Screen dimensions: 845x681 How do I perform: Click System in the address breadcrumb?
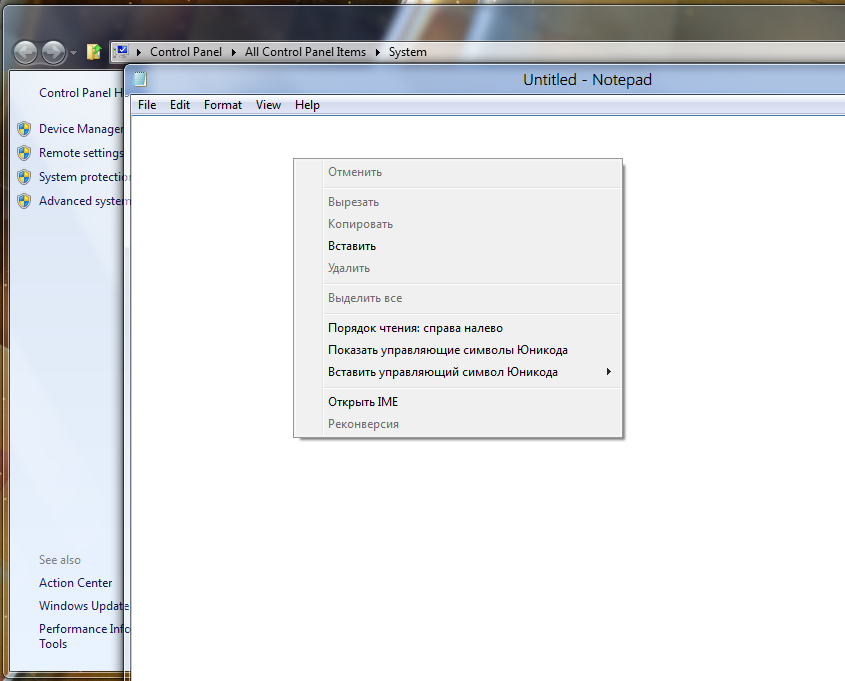click(407, 52)
